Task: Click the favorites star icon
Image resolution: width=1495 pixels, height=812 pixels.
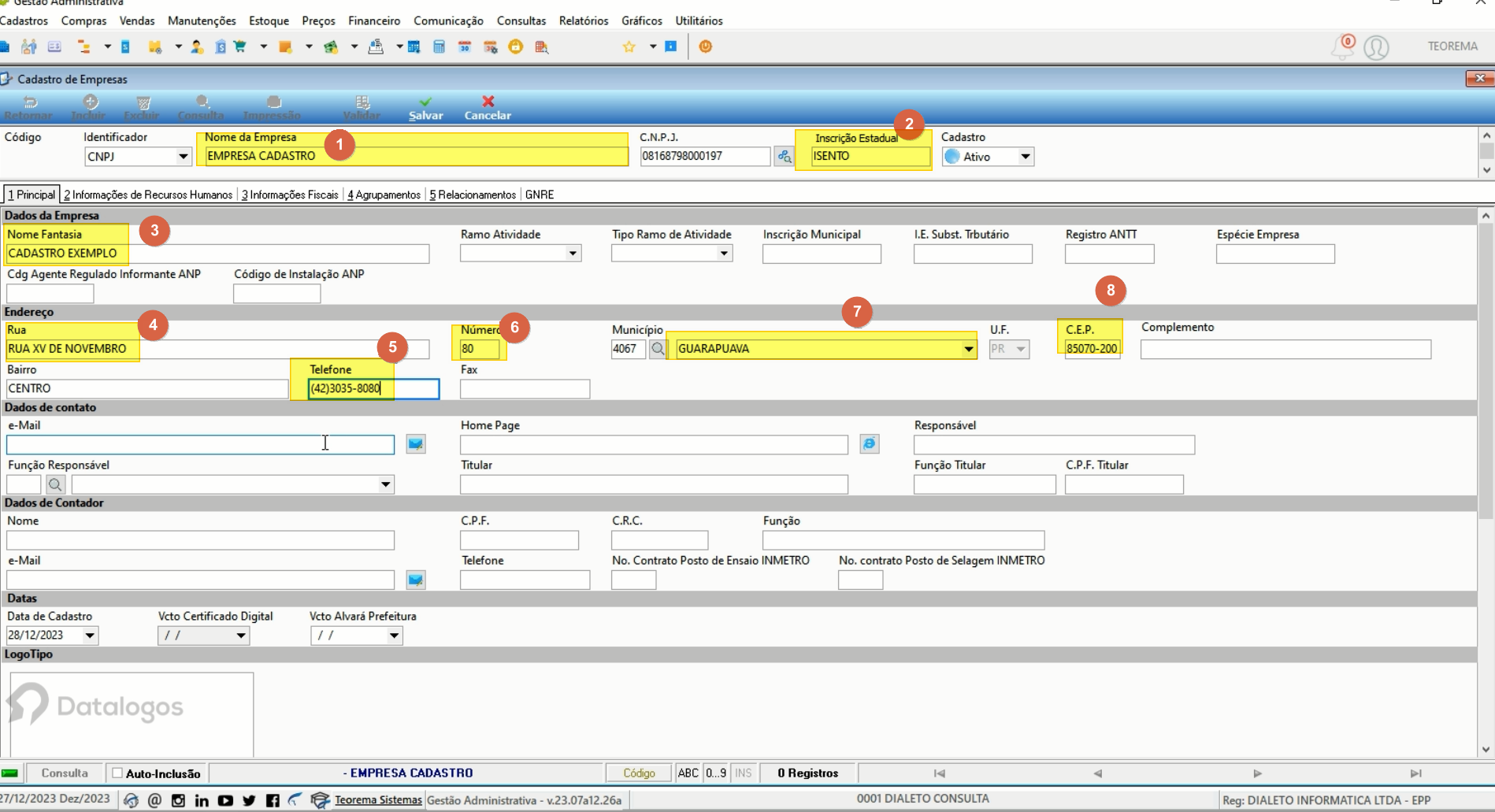Action: pyautogui.click(x=629, y=46)
